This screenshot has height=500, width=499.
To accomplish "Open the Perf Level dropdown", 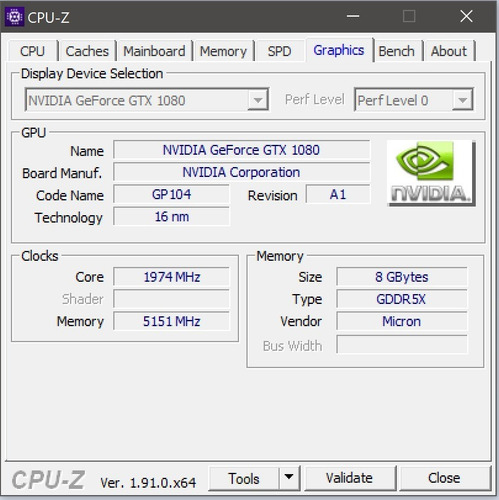I will (x=414, y=100).
